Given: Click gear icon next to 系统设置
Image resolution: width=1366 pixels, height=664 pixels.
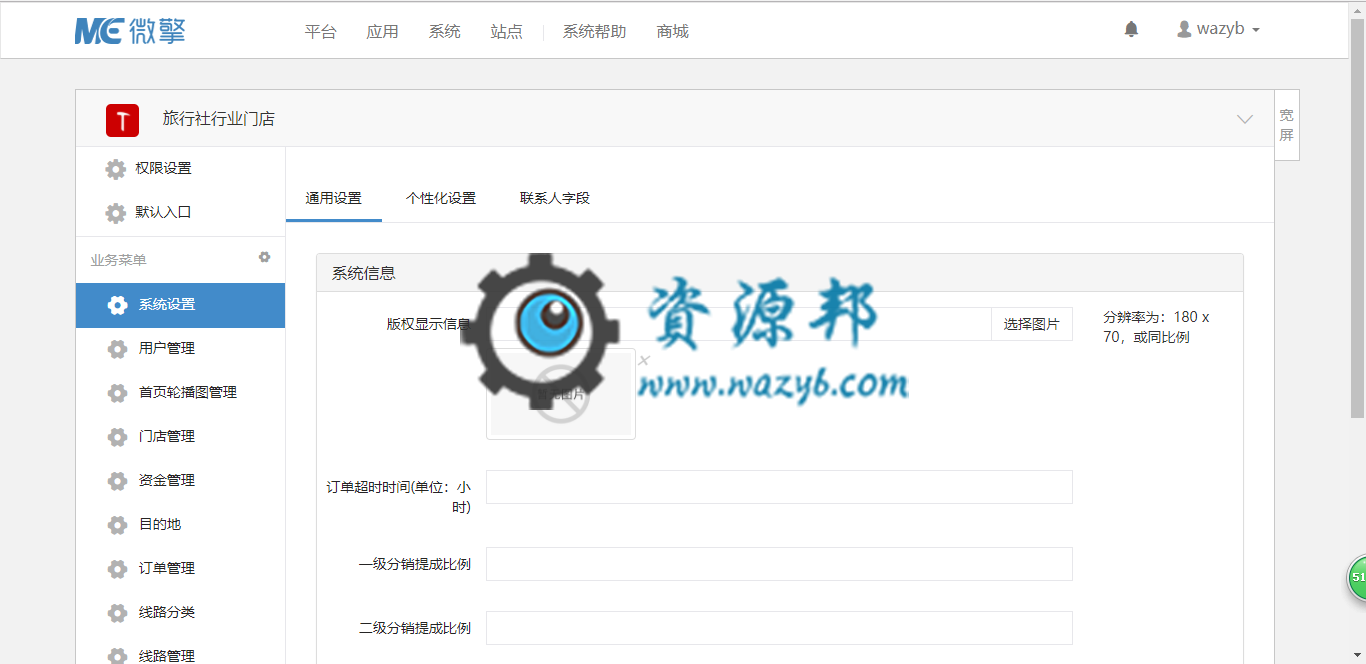Looking at the screenshot, I should pos(118,305).
